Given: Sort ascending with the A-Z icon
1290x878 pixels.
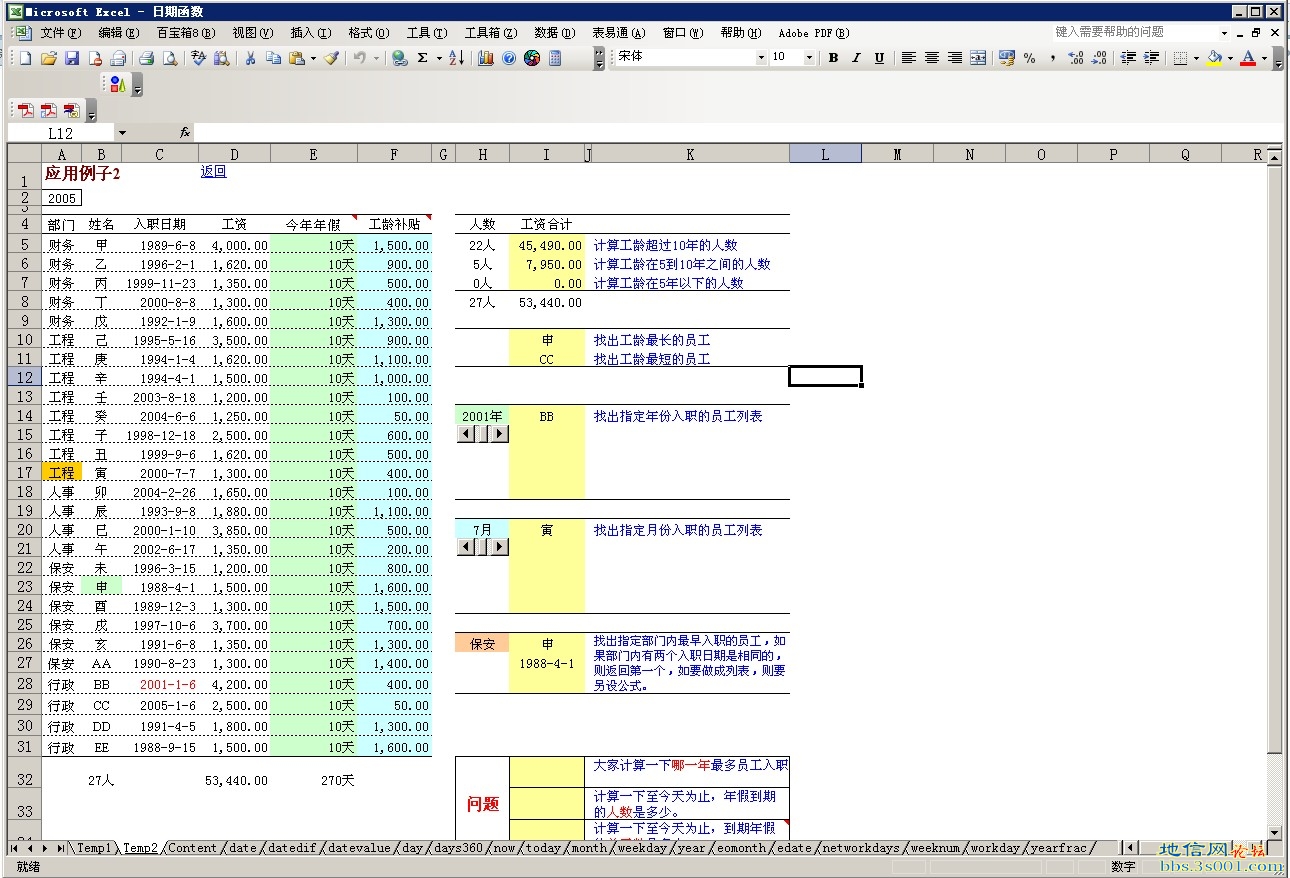Looking at the screenshot, I should click(x=456, y=58).
